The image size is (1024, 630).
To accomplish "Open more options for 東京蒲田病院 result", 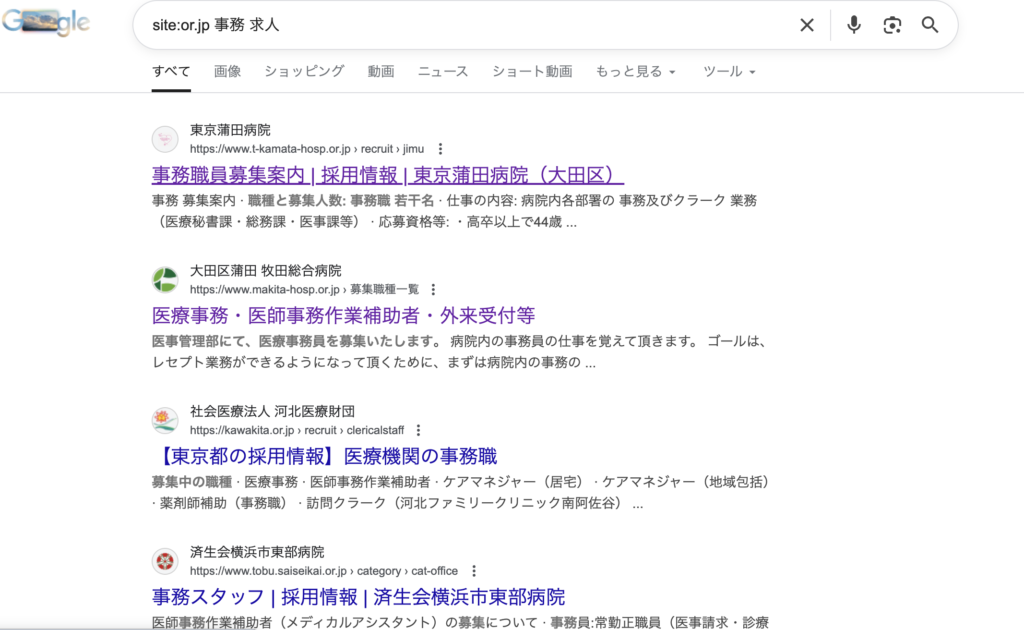I will click(440, 149).
